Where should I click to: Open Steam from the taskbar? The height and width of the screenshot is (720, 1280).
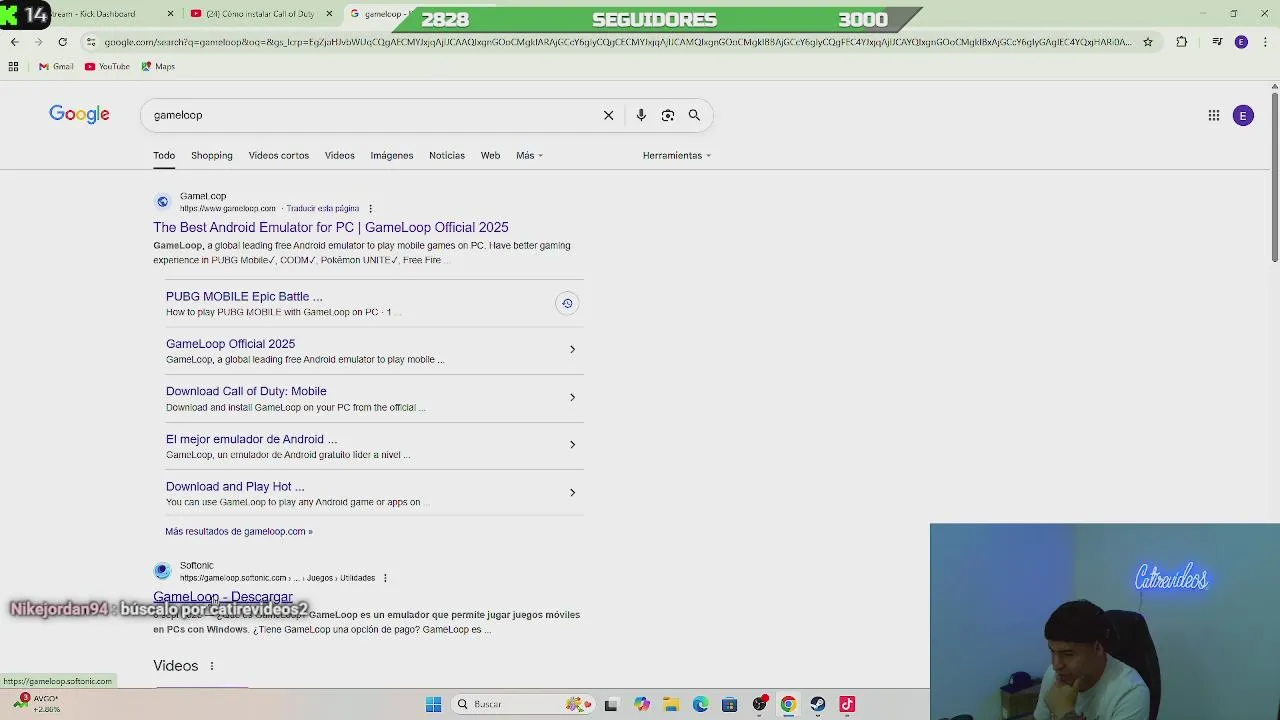(818, 704)
